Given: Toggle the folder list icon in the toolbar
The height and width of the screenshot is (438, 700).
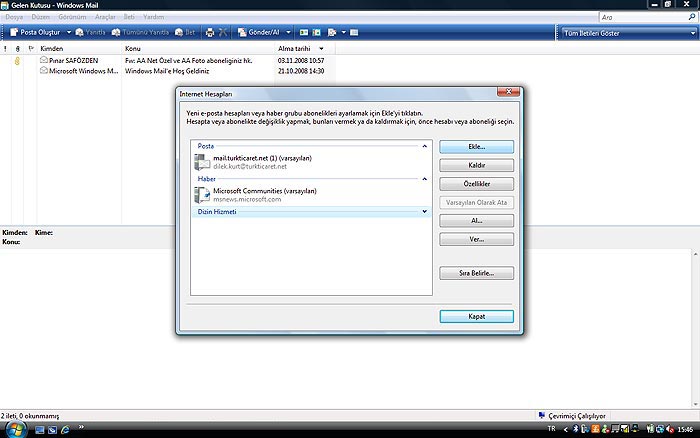Looking at the screenshot, I should coord(354,32).
